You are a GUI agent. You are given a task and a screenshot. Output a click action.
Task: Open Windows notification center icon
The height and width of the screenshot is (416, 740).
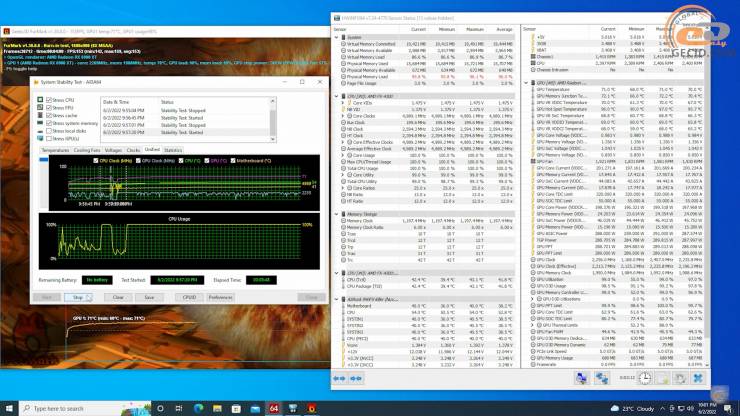tap(728, 408)
